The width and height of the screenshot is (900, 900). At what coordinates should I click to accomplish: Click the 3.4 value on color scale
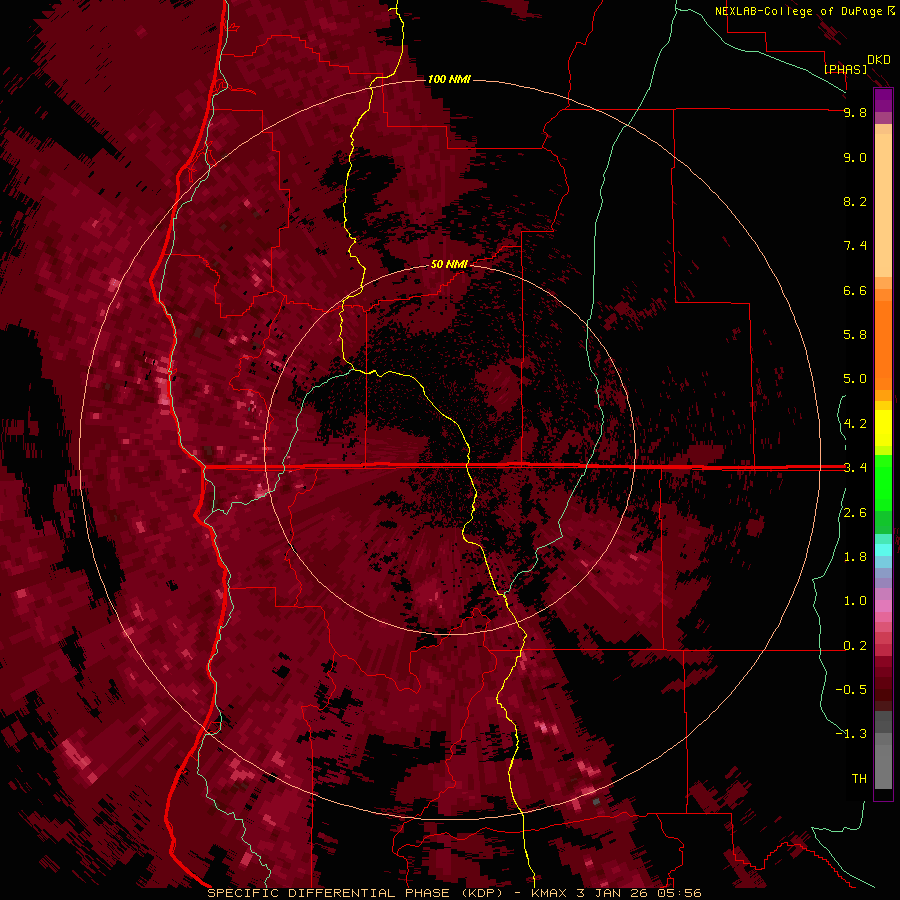click(855, 468)
